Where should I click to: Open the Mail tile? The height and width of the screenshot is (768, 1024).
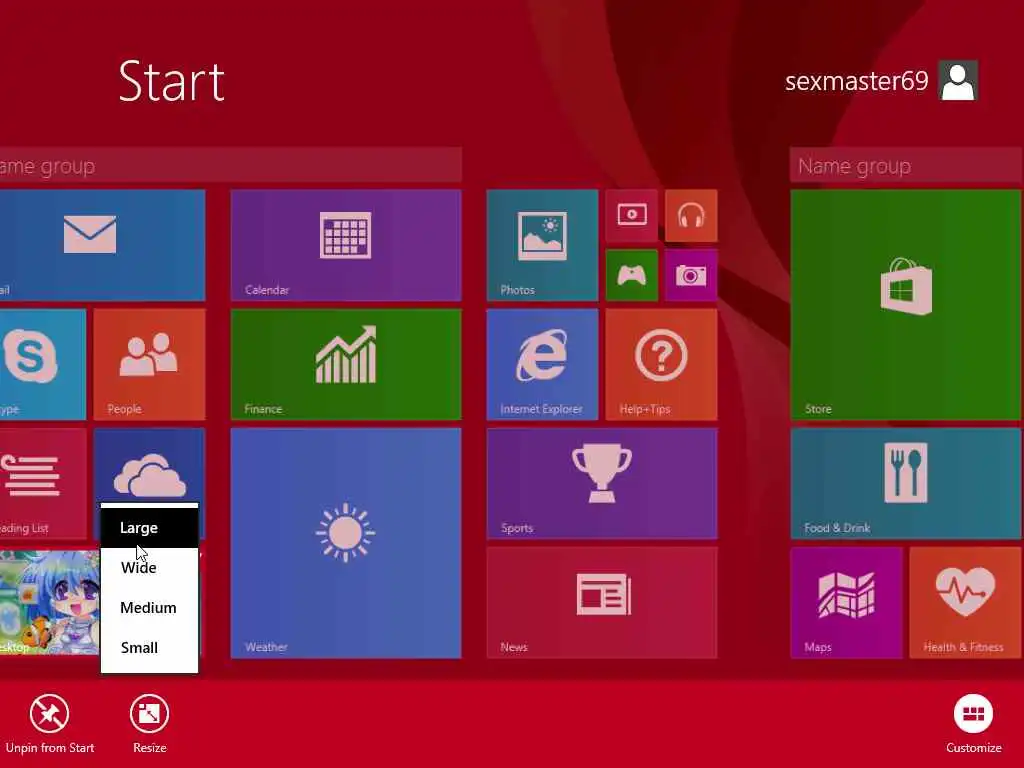[103, 246]
